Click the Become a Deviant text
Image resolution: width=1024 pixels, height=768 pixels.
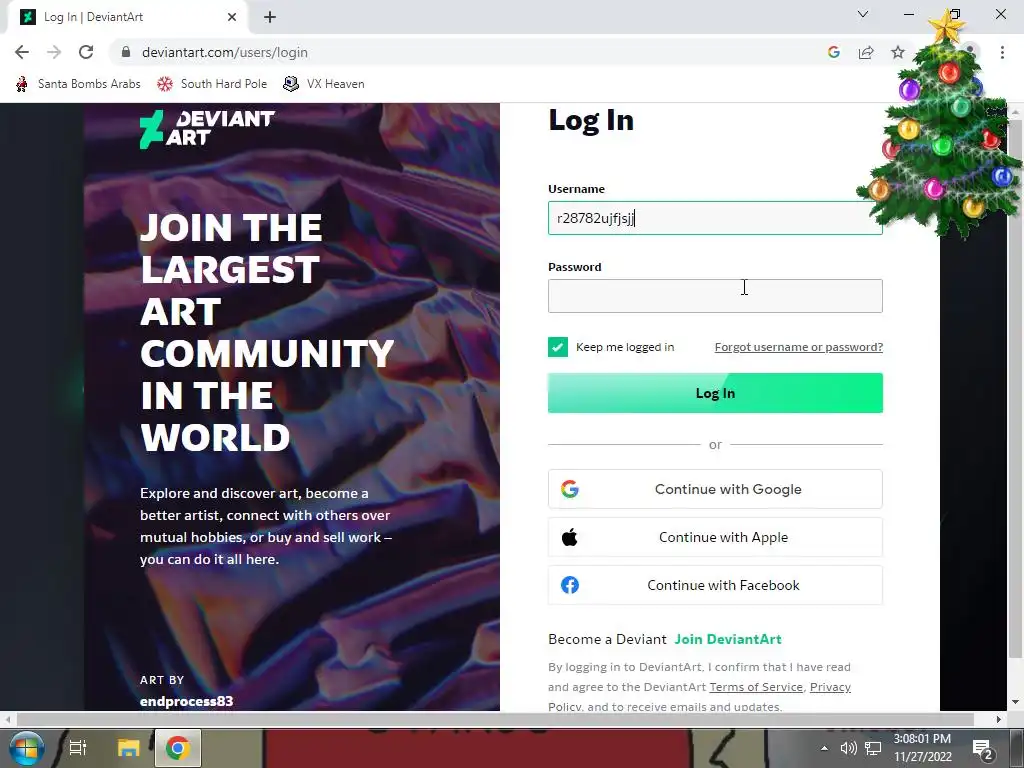pos(607,639)
